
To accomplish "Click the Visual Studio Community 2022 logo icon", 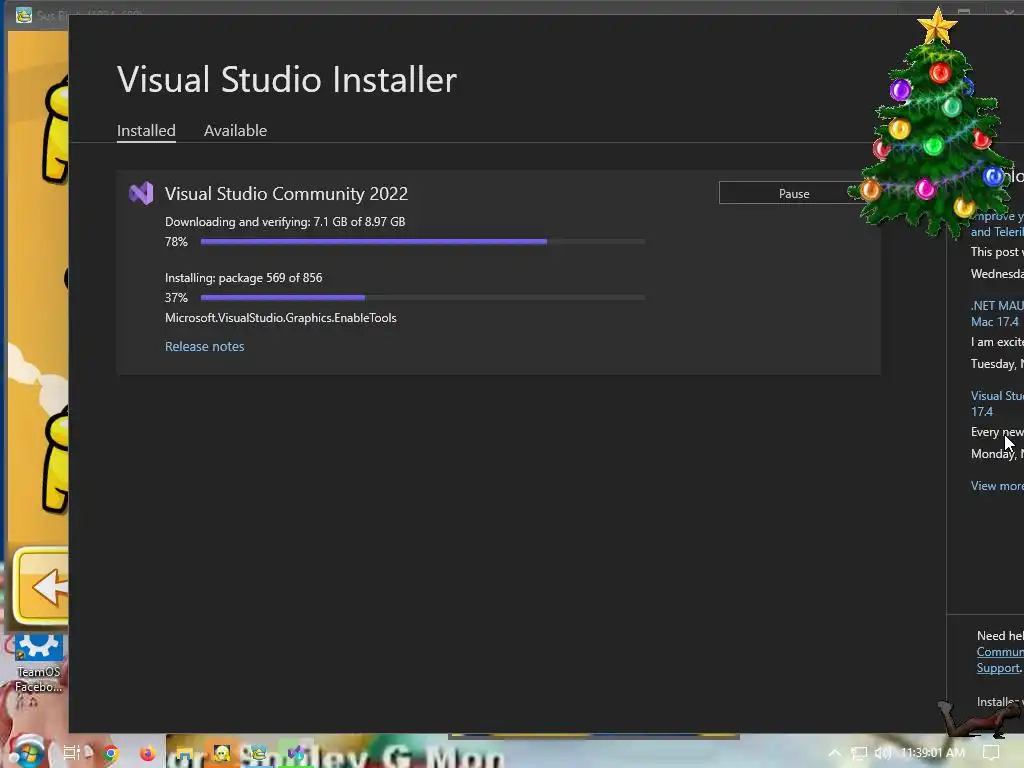I will (141, 193).
